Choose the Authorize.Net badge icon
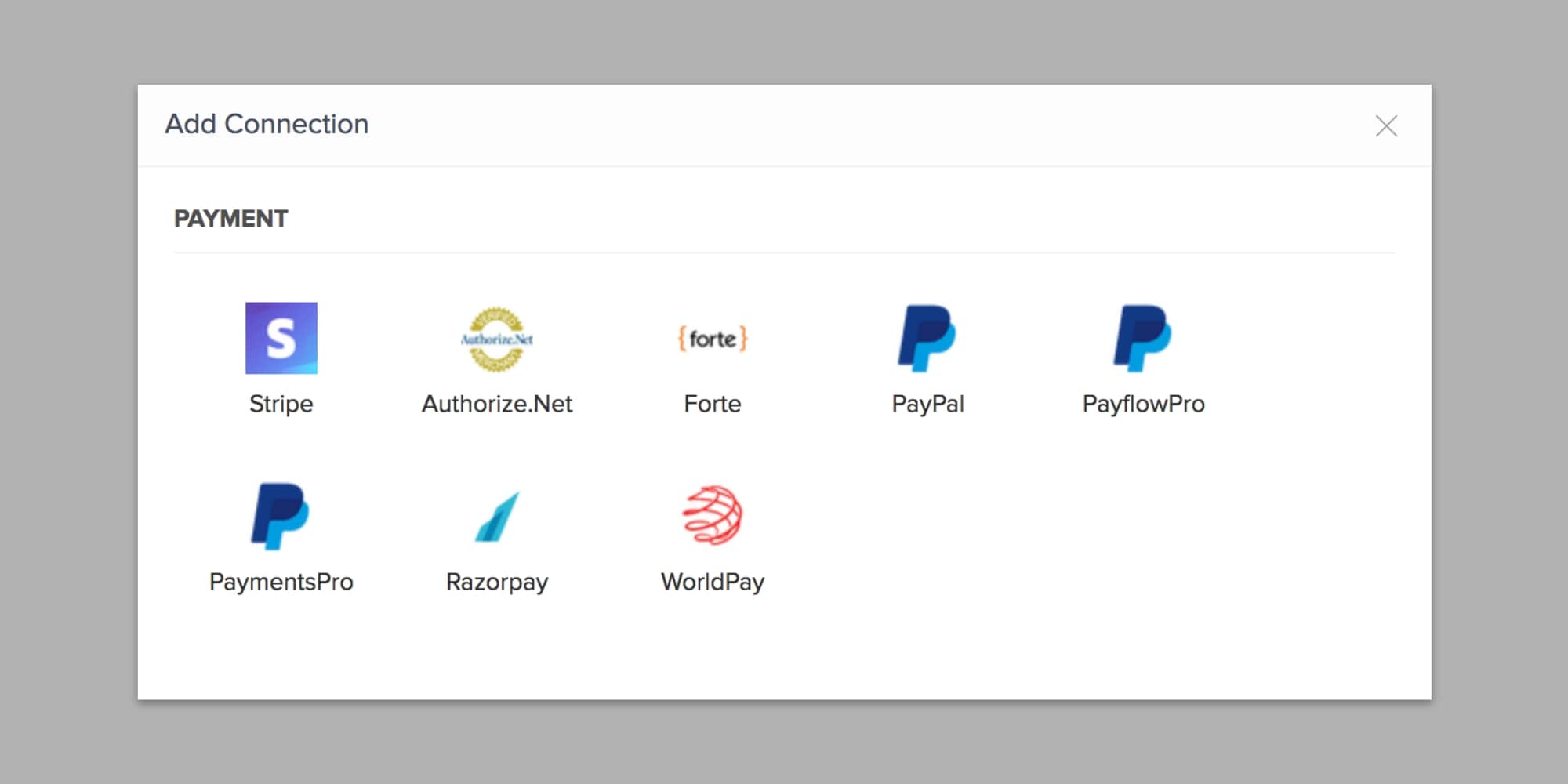The height and width of the screenshot is (784, 1568). tap(497, 339)
